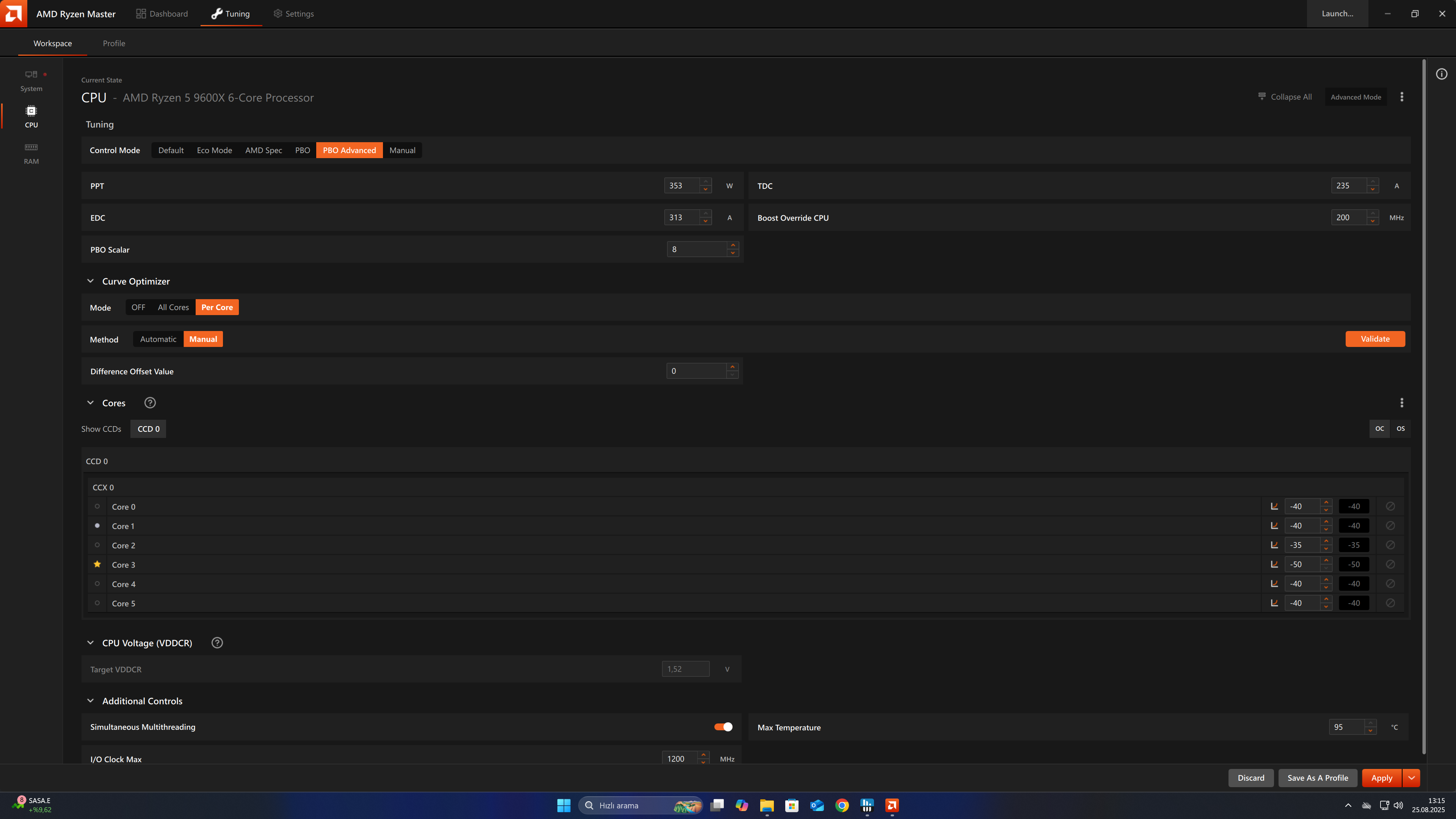Click Core 1 curve graph icon
The height and width of the screenshot is (819, 1456).
coord(1274,526)
